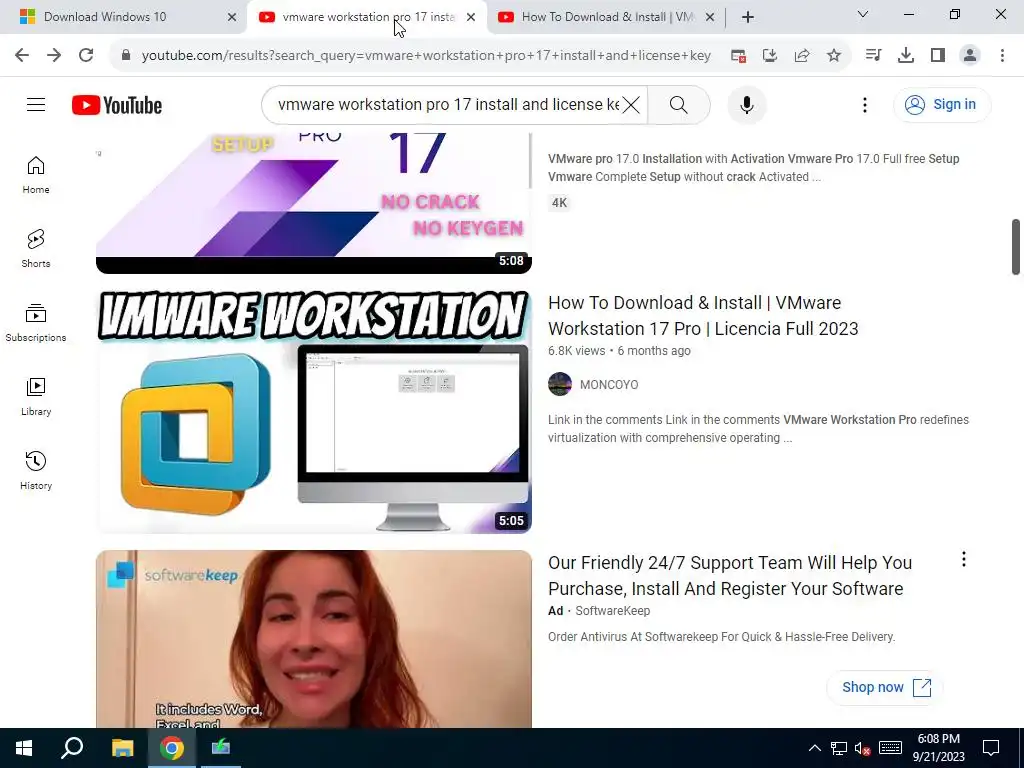1024x768 pixels.
Task: Reload the current page
Action: [x=86, y=56]
